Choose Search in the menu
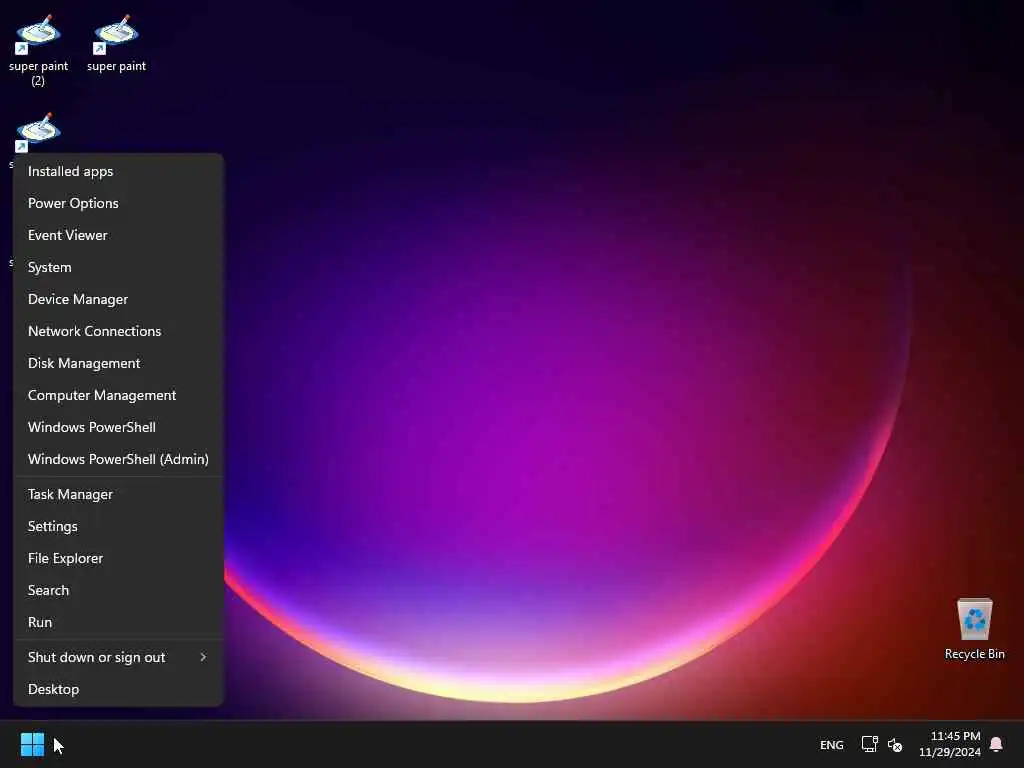1024x768 pixels. (x=118, y=590)
